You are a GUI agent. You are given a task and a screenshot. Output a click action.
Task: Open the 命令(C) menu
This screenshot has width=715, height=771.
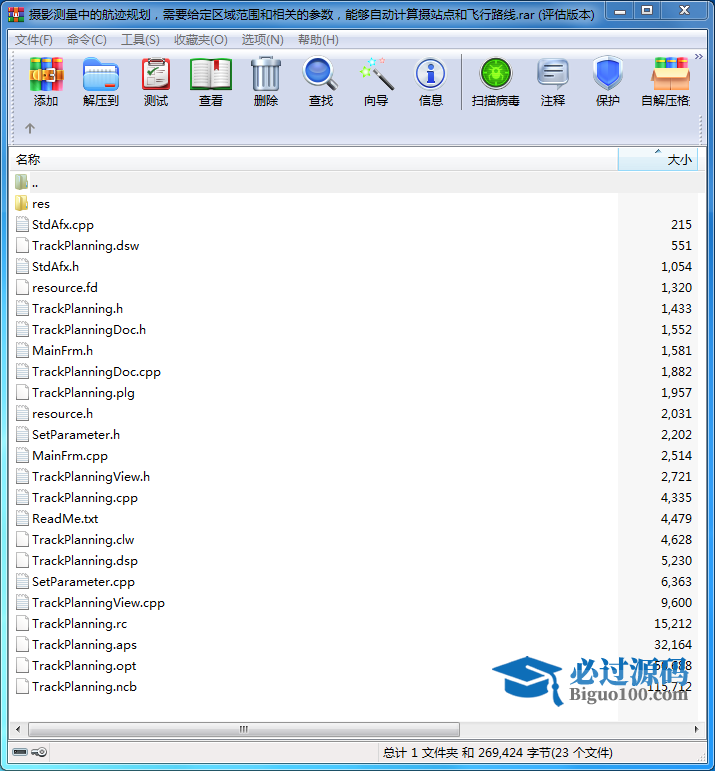pos(87,40)
